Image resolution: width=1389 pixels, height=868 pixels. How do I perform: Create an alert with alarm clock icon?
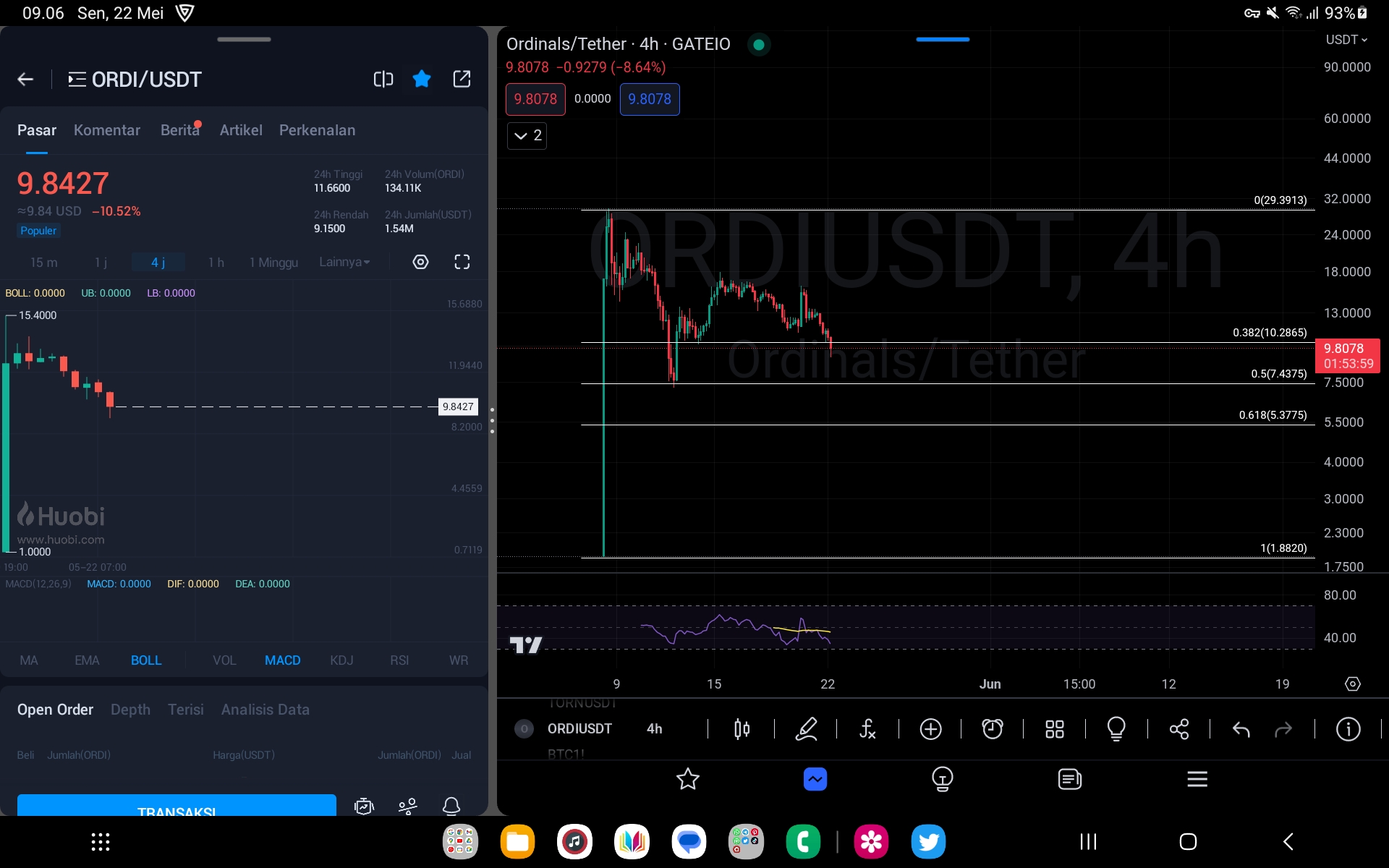pos(993,728)
